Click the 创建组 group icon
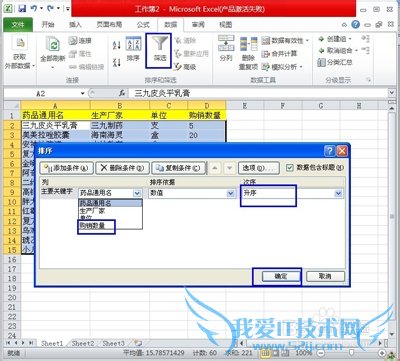Screen dimensions: 400x361 pyautogui.click(x=321, y=39)
